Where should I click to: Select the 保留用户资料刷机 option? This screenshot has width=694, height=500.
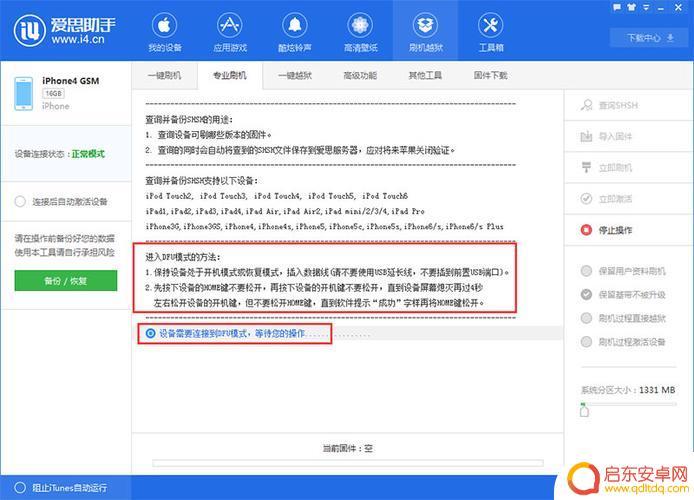[x=623, y=271]
